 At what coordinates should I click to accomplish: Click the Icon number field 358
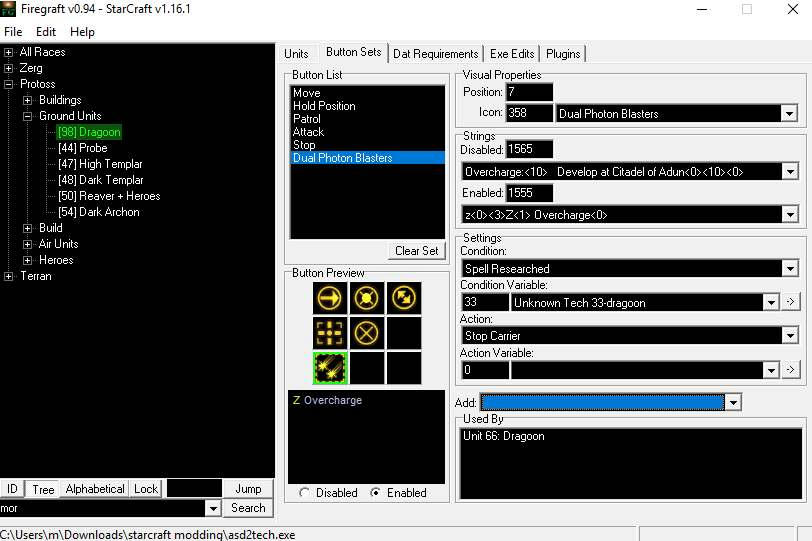[x=529, y=113]
